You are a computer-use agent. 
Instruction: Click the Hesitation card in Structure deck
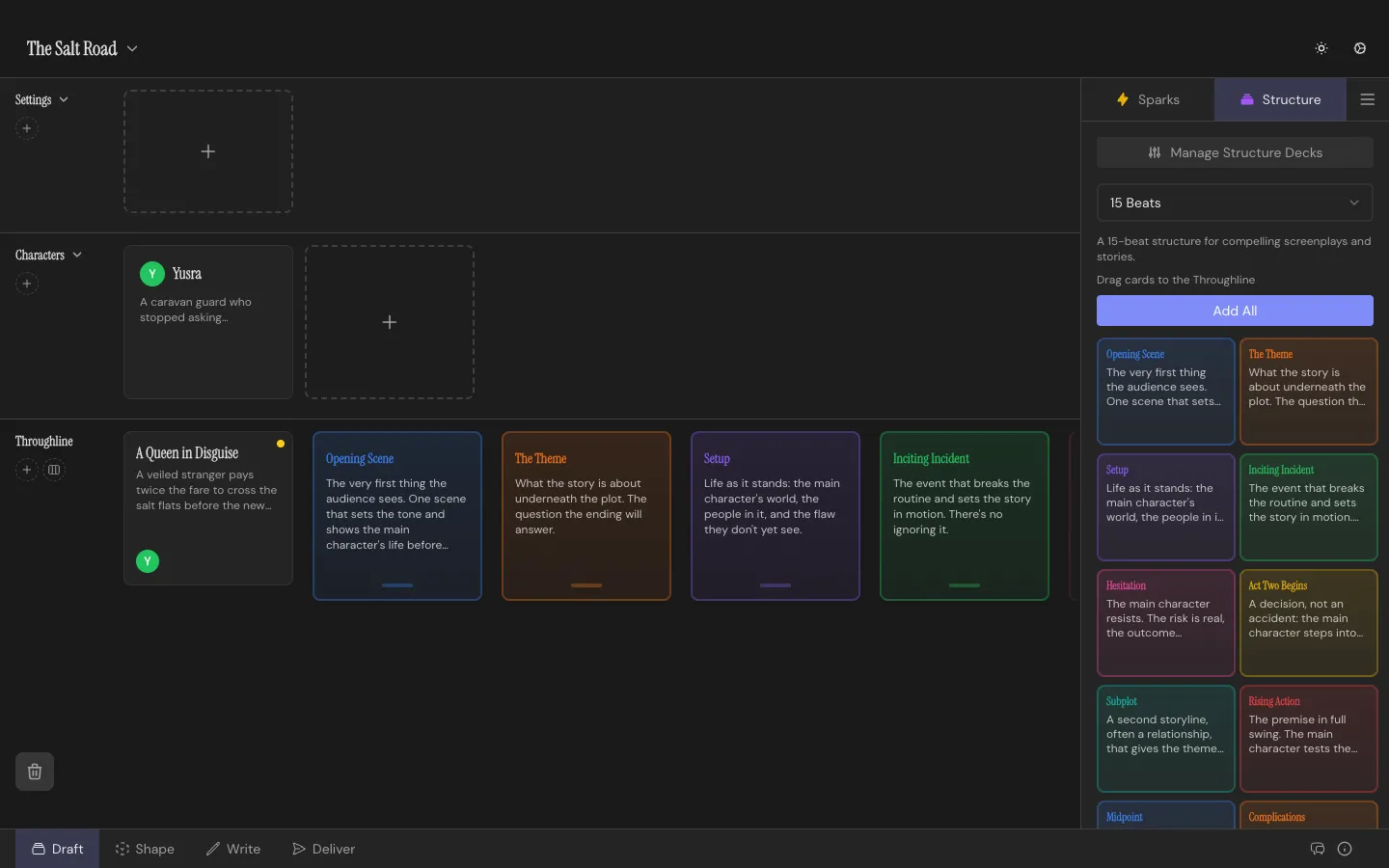pos(1166,623)
